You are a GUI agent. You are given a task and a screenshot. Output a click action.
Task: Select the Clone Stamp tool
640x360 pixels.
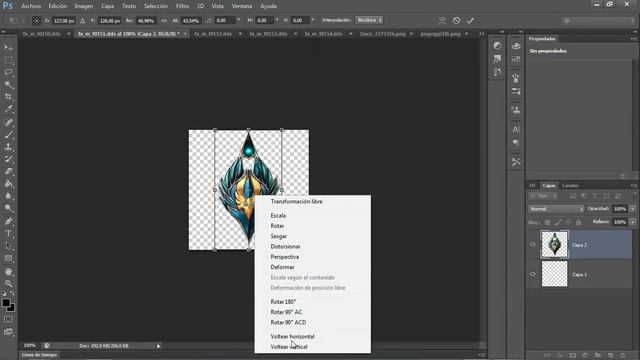[8, 147]
